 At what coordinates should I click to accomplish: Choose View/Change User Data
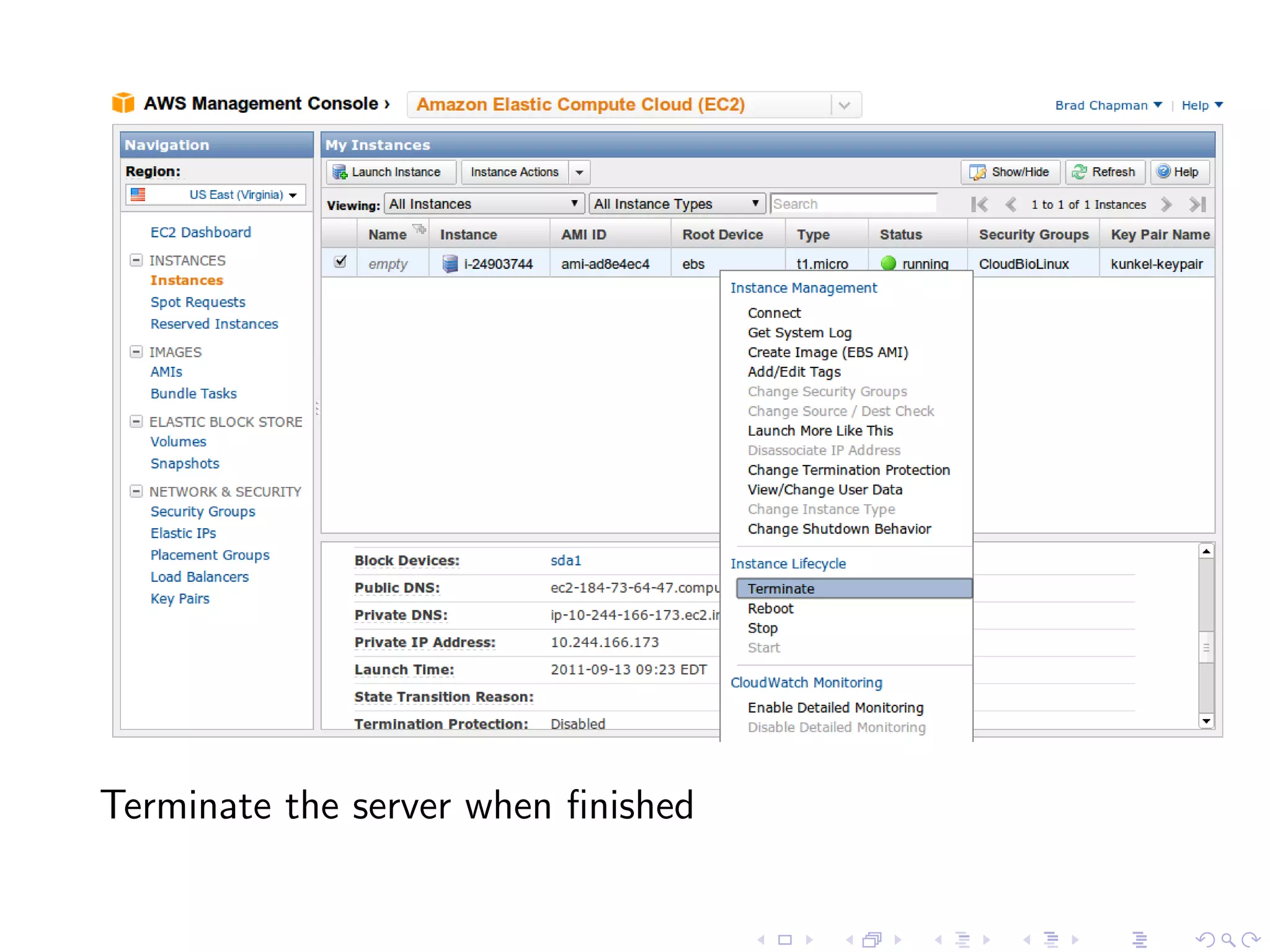pyautogui.click(x=825, y=490)
